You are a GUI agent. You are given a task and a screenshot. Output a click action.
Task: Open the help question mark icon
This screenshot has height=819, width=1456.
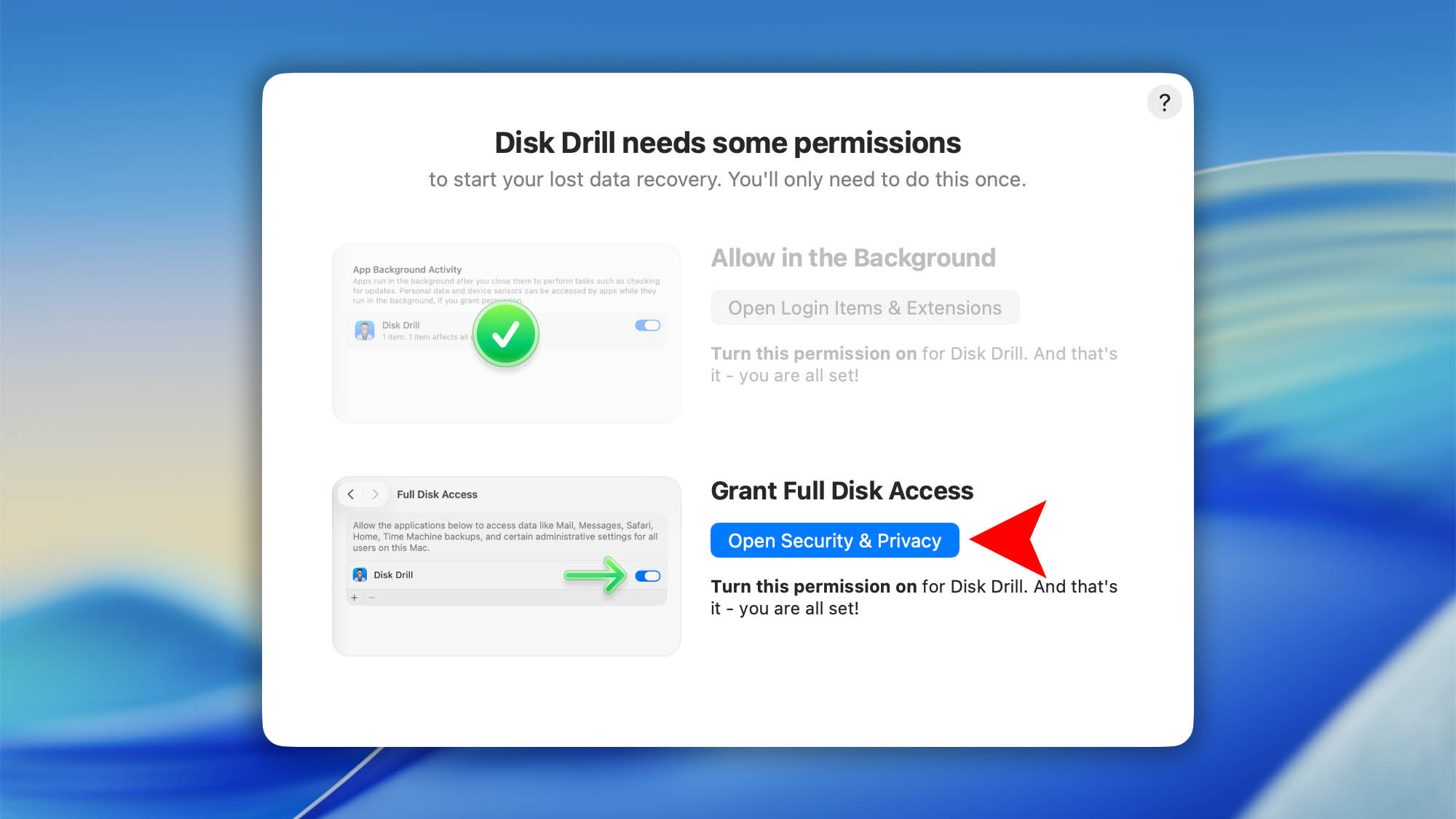coord(1164,102)
